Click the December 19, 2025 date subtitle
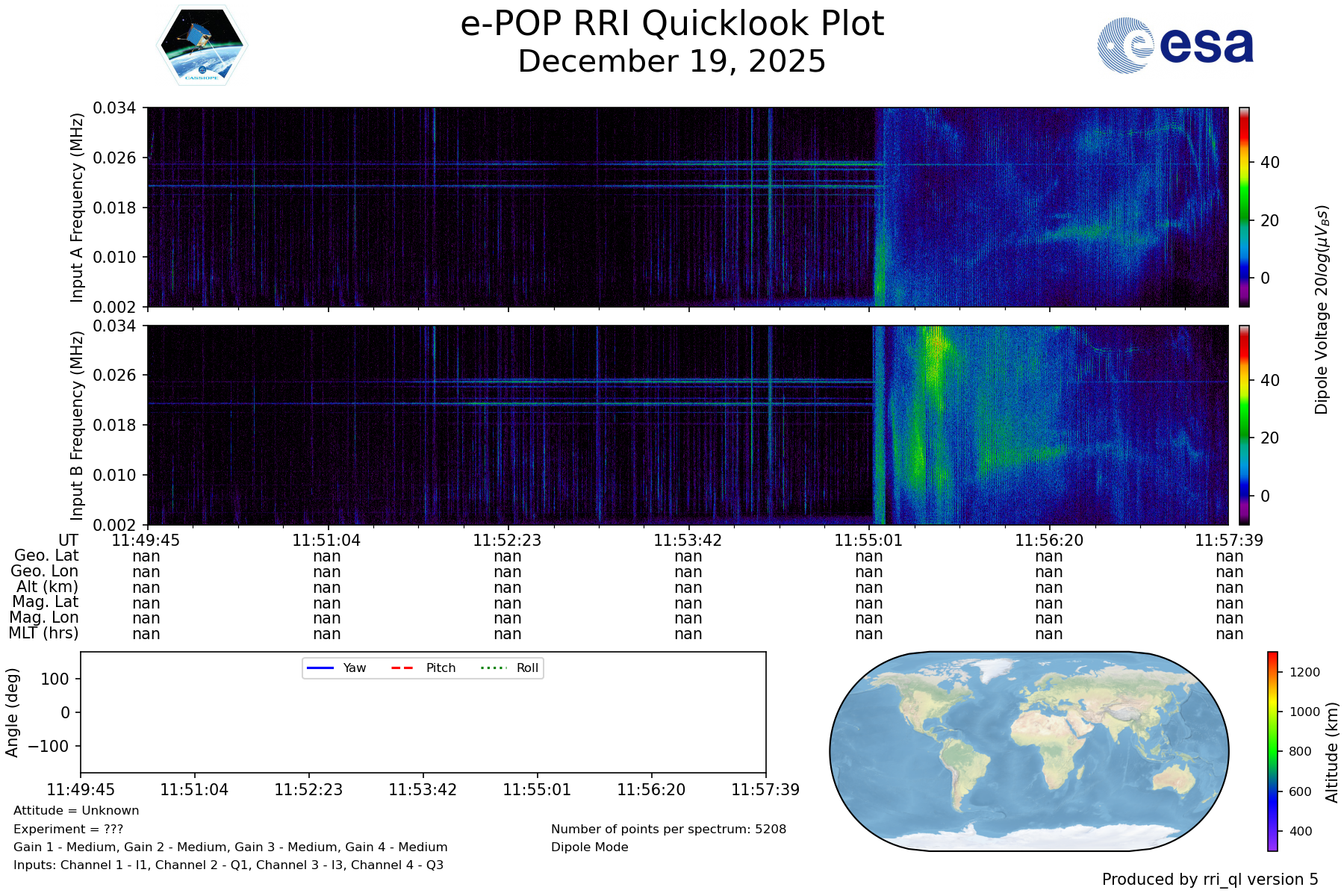Viewport: 1344px width, 896px height. click(x=672, y=61)
